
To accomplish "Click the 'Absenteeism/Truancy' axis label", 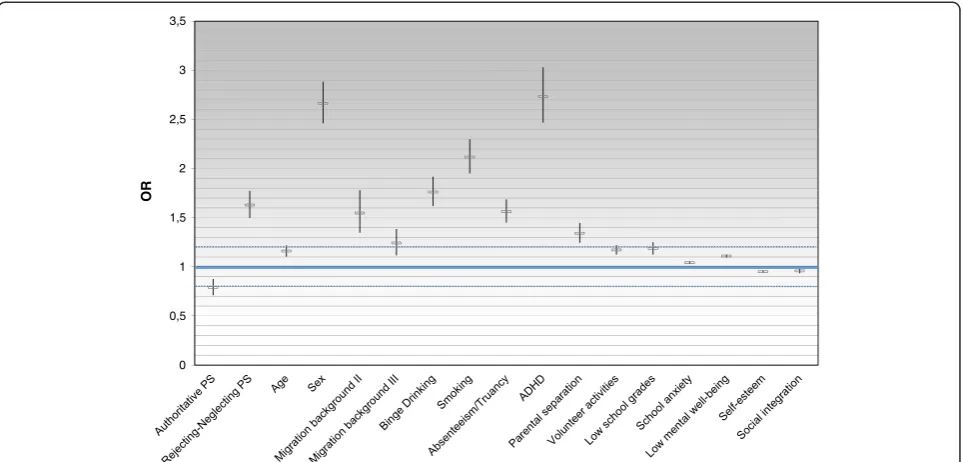I will click(x=469, y=416).
